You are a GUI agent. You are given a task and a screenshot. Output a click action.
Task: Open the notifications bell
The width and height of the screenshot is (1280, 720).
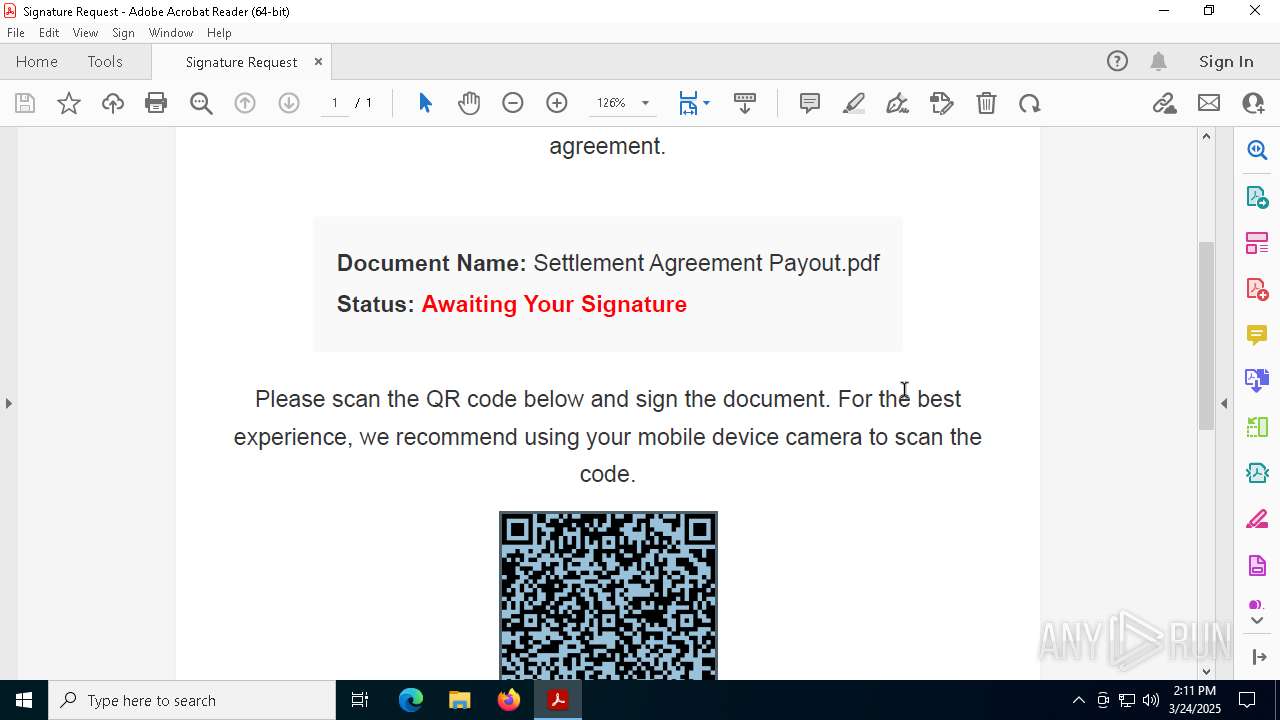point(1159,61)
